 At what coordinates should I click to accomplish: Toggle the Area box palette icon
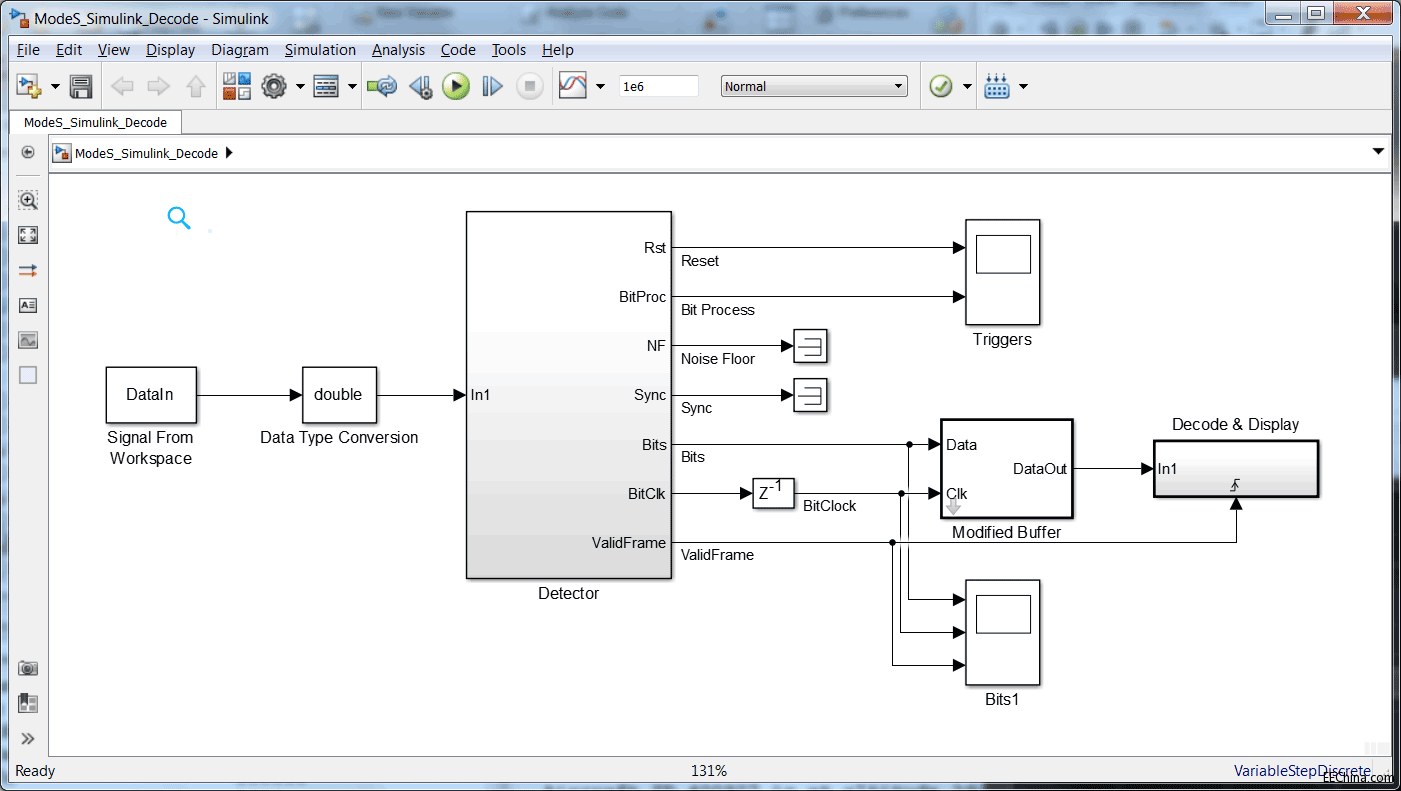pos(28,375)
